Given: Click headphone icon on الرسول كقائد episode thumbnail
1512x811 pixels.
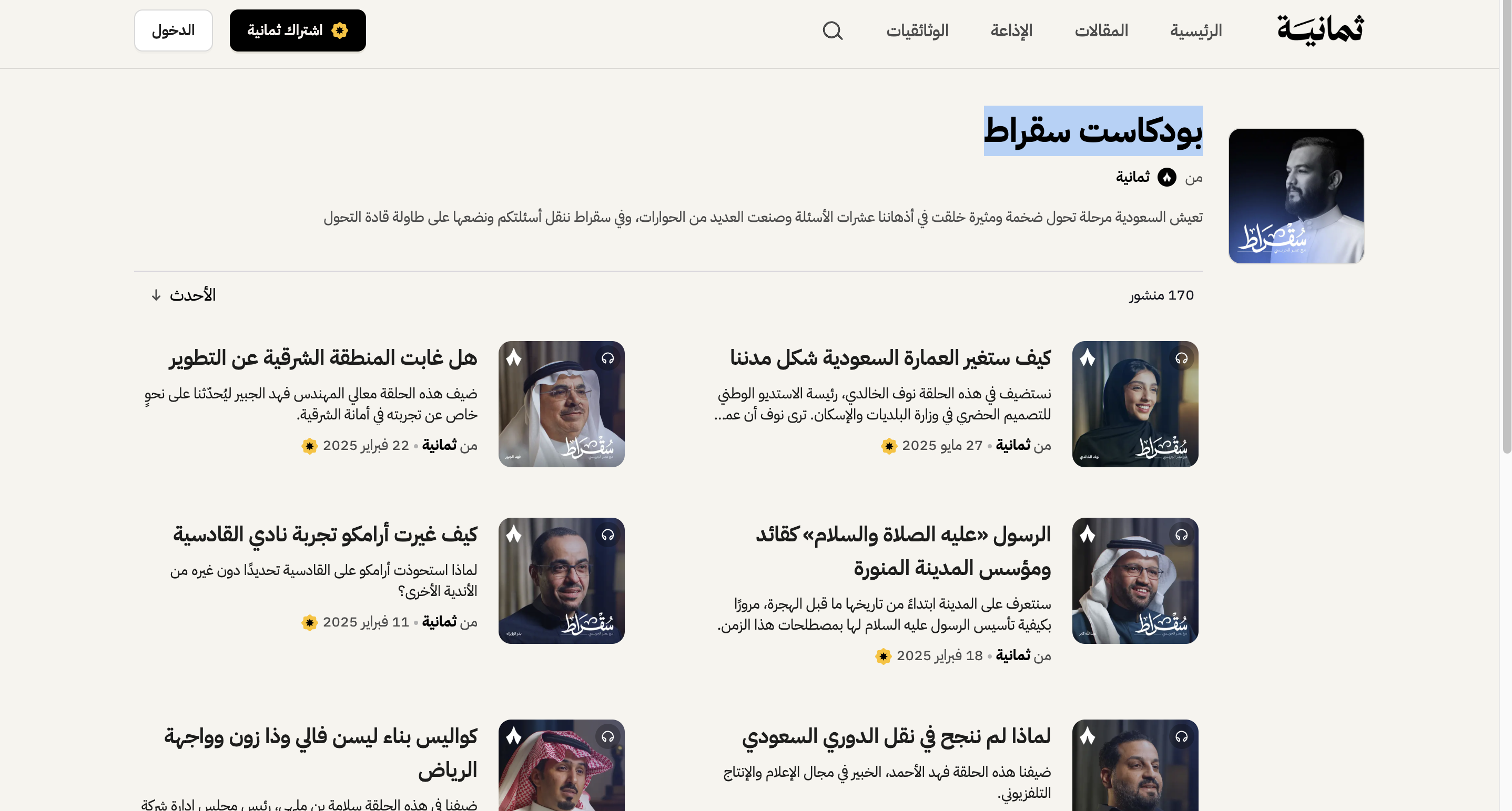Looking at the screenshot, I should pyautogui.click(x=1182, y=535).
